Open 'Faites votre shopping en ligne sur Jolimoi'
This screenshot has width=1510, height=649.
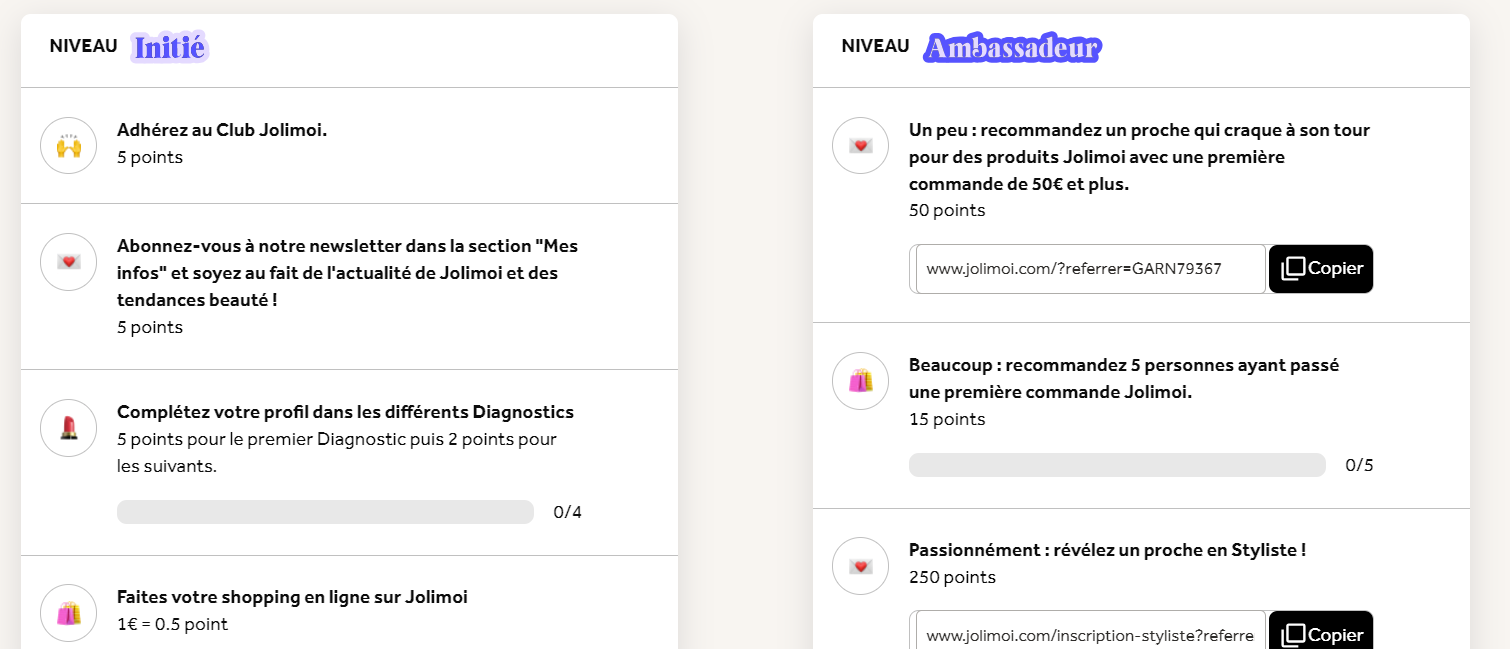292,597
